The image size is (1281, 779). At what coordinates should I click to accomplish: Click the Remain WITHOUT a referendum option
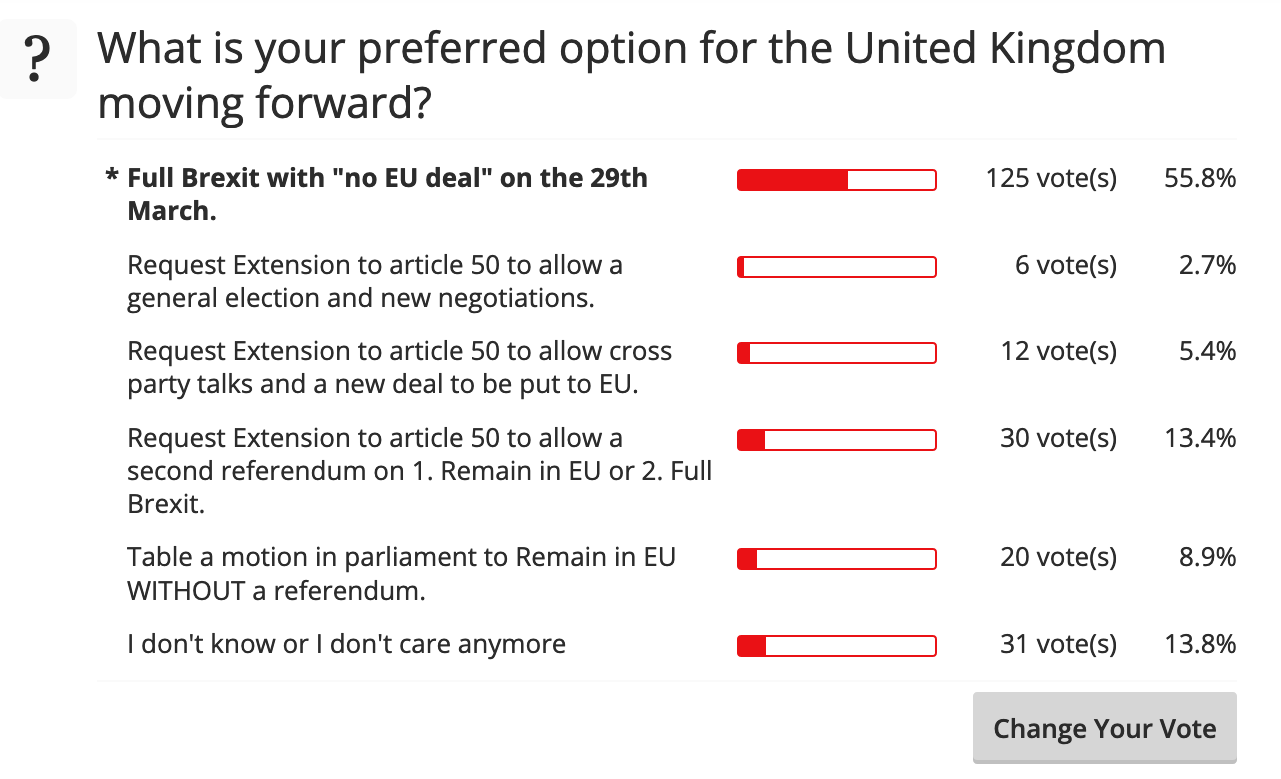pos(401,573)
